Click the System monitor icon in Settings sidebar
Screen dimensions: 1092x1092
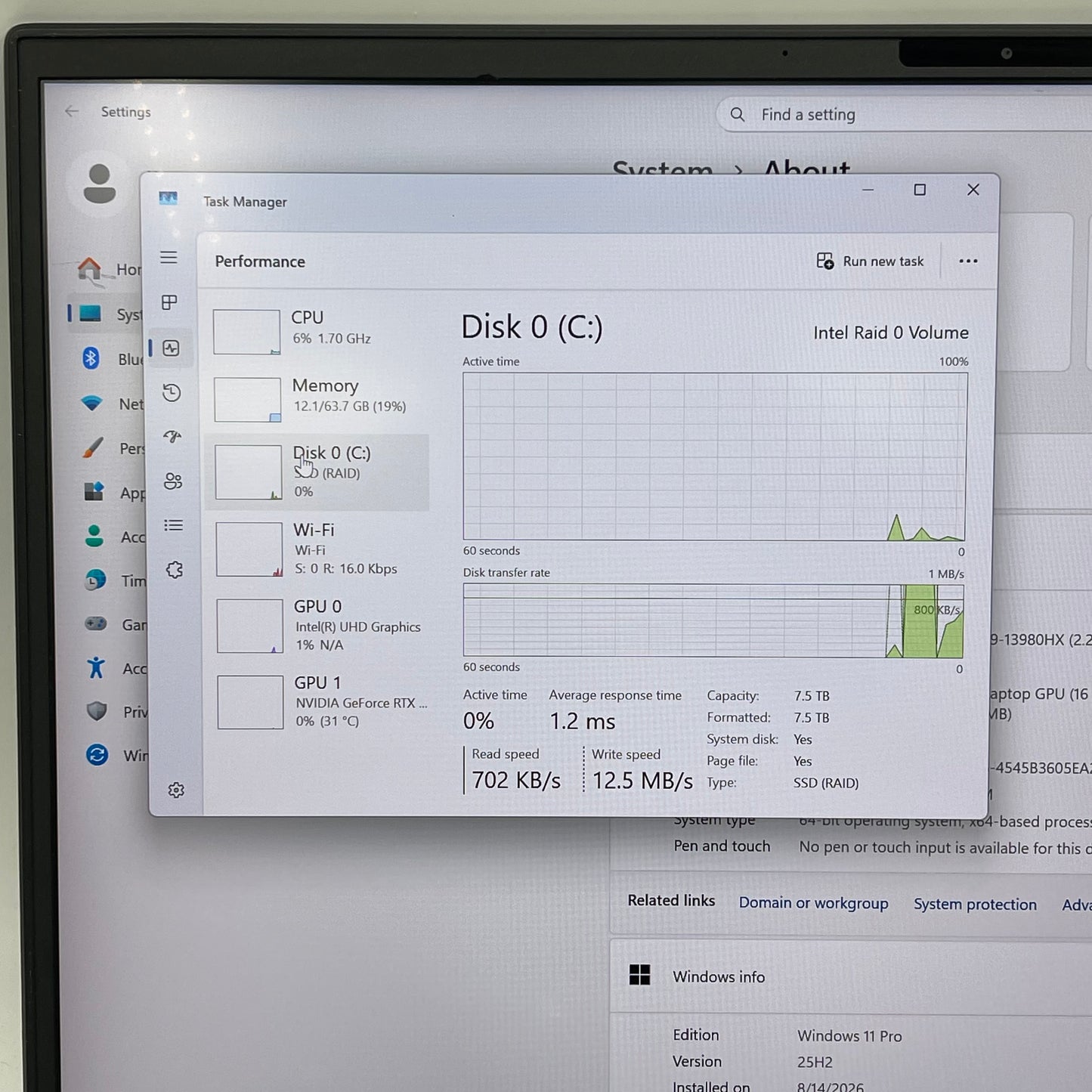point(90,313)
